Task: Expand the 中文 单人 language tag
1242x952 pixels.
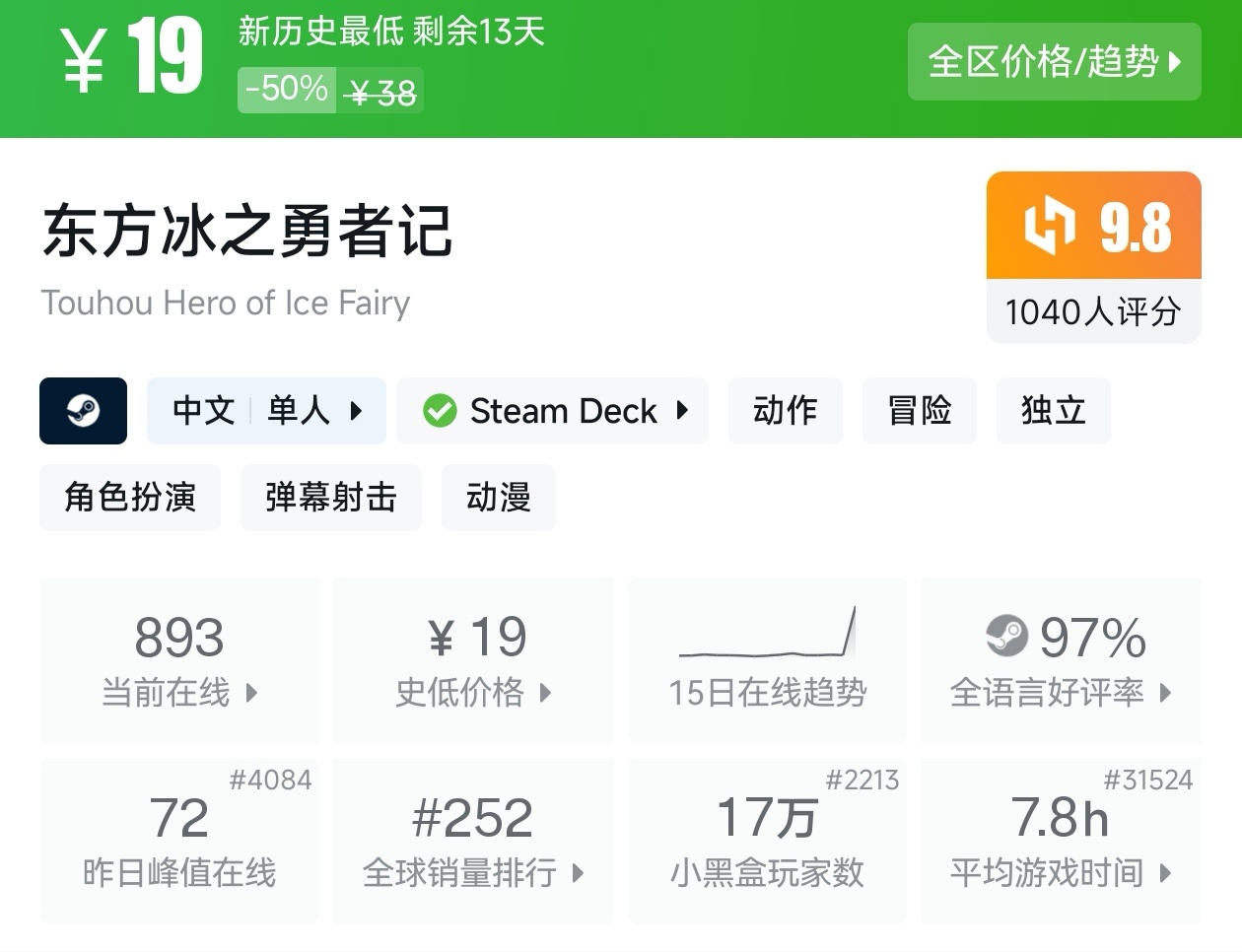Action: pyautogui.click(x=266, y=411)
